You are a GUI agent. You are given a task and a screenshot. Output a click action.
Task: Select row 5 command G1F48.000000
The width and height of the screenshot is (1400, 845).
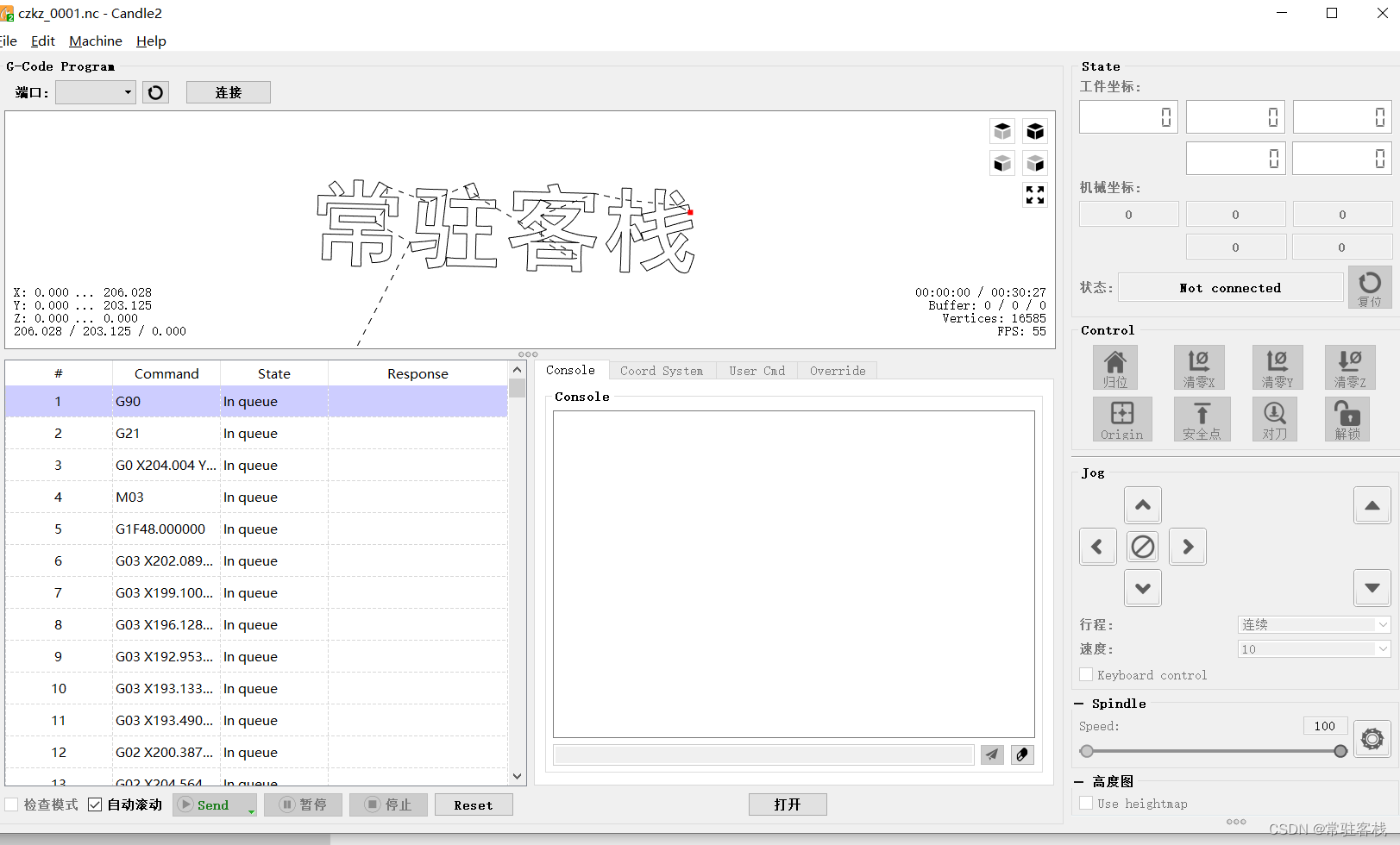pos(256,529)
